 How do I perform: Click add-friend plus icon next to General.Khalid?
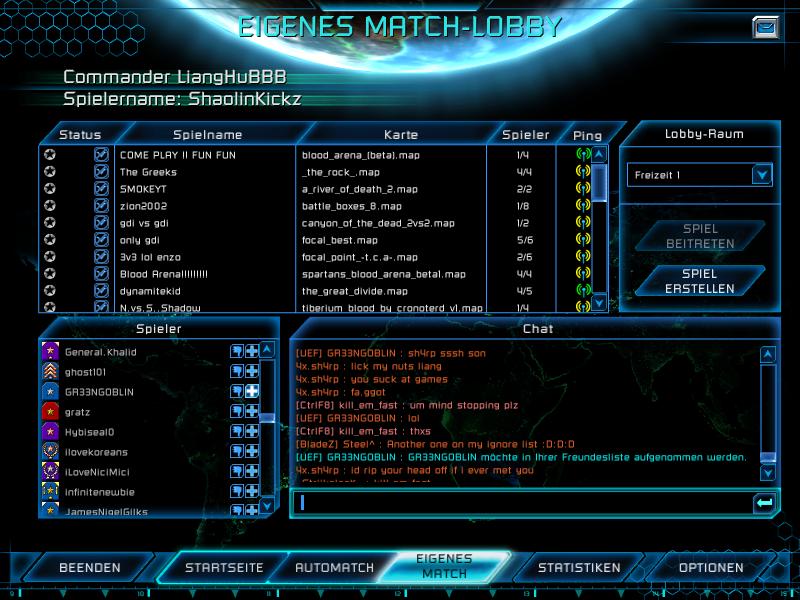(252, 351)
